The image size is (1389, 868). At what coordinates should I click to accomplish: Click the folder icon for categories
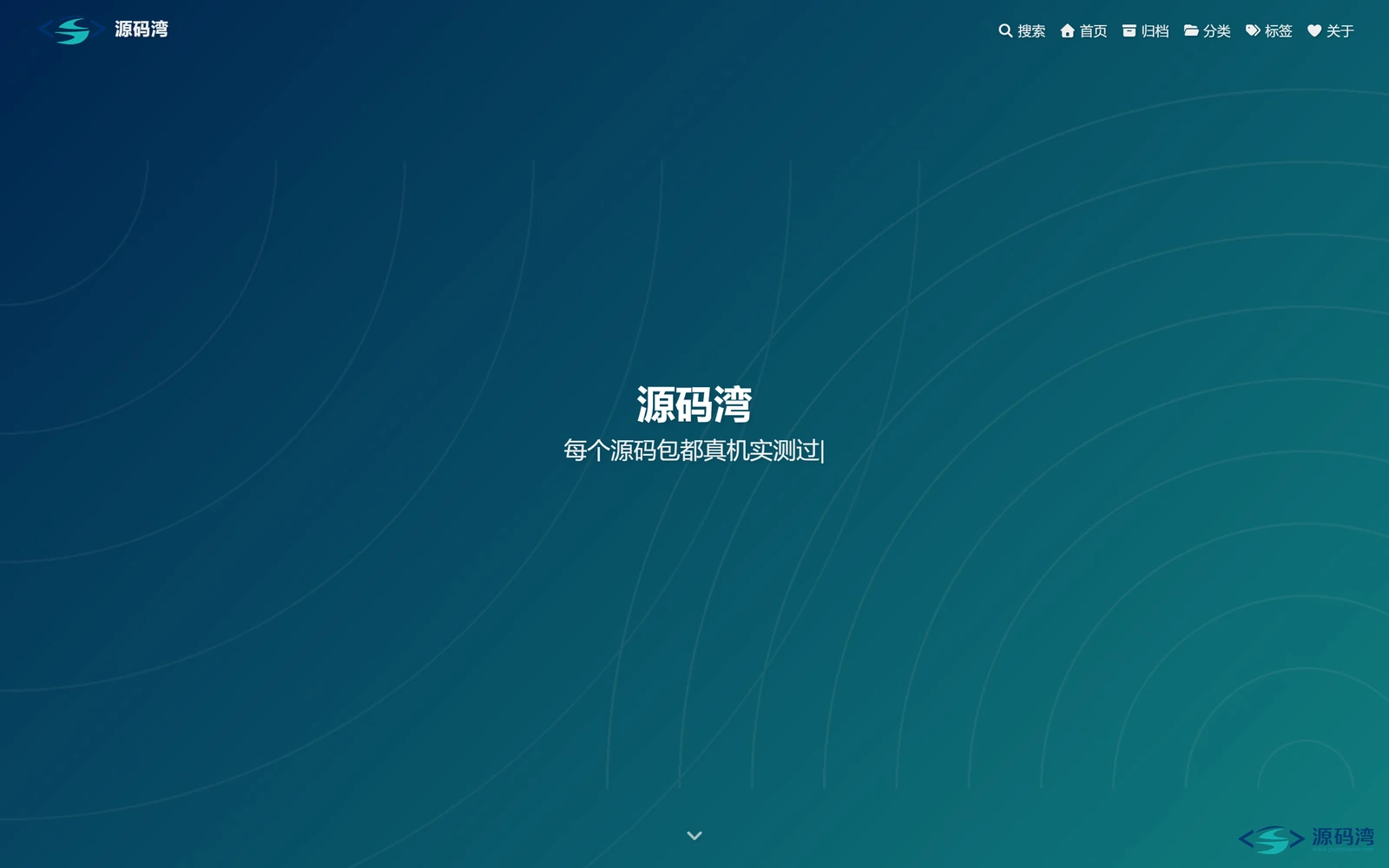[x=1192, y=30]
